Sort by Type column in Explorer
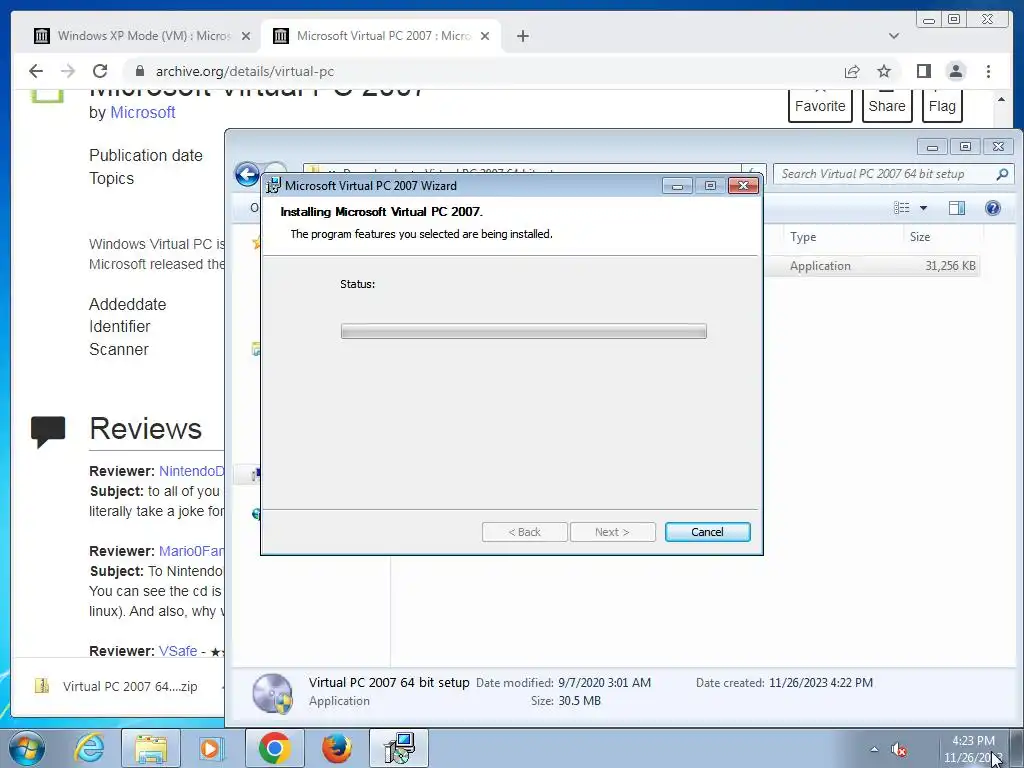Screen dimensions: 1024x768 [803, 237]
